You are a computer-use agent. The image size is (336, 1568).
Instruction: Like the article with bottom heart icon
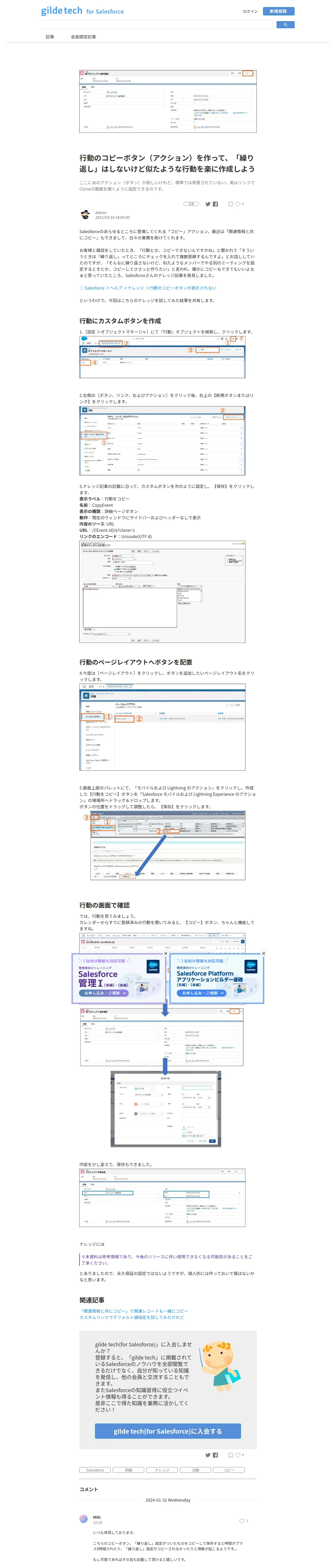238,1455
